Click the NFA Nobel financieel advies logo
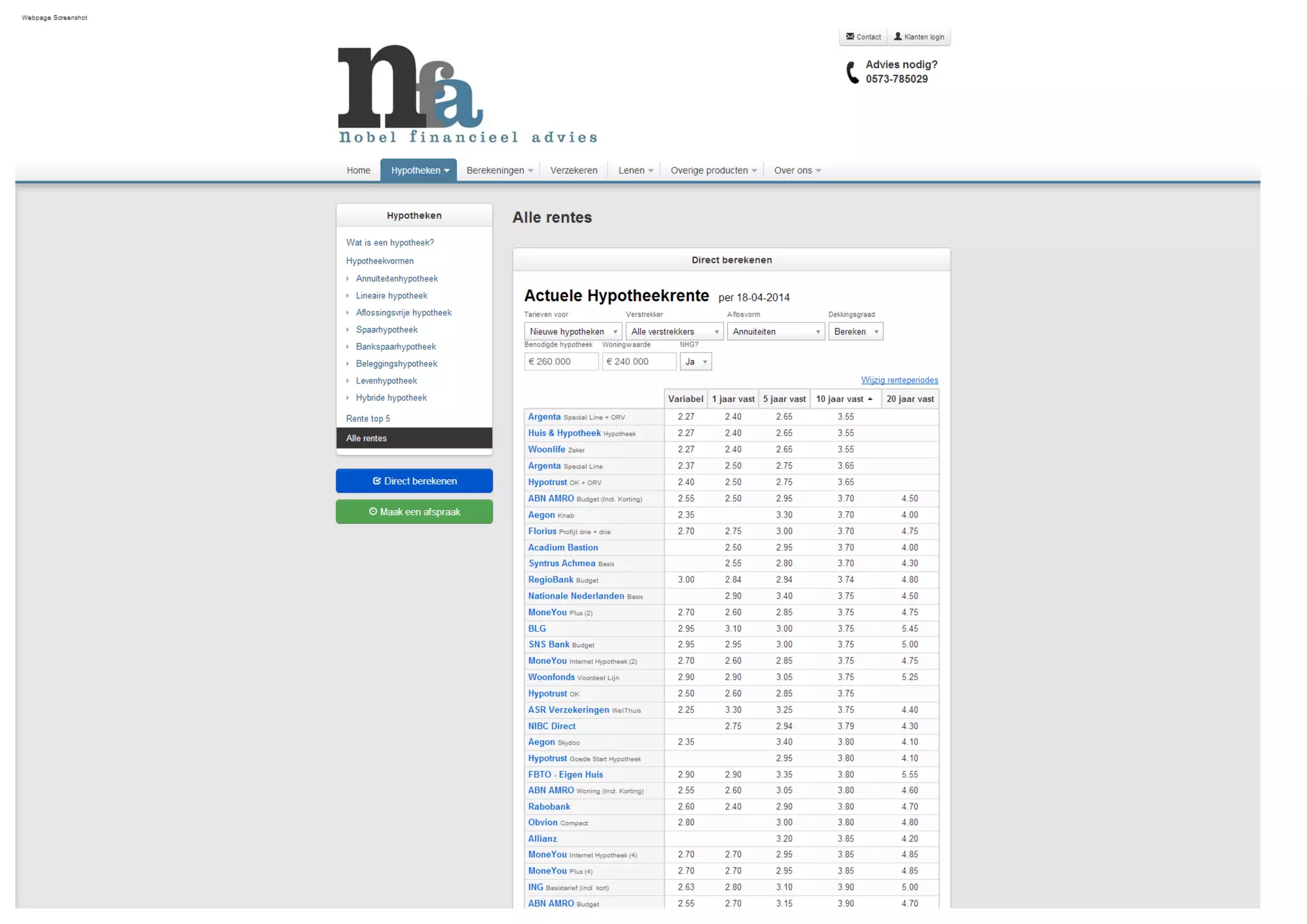Image resolution: width=1307 pixels, height=924 pixels. (467, 94)
